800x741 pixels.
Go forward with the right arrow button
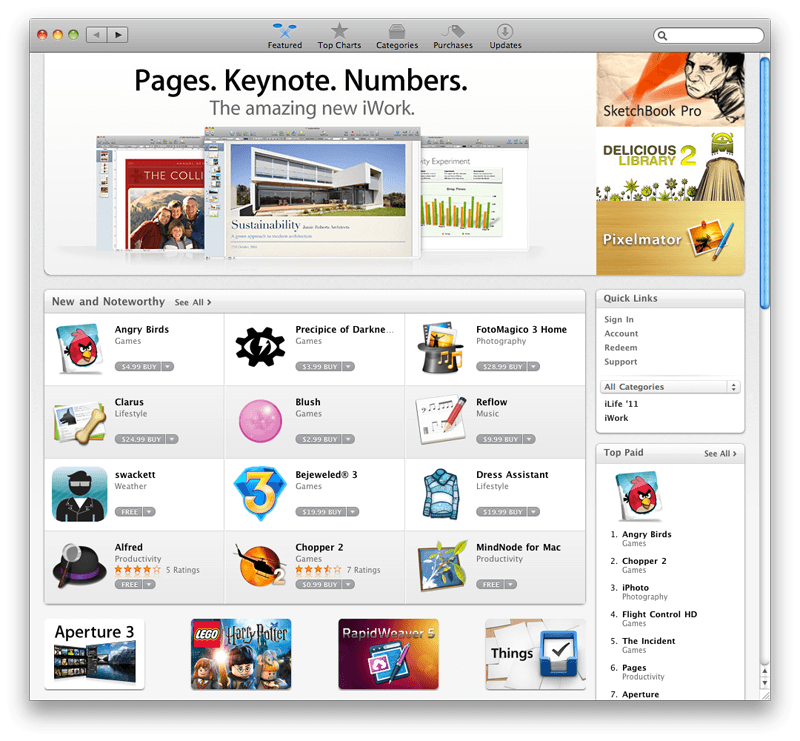[x=118, y=35]
